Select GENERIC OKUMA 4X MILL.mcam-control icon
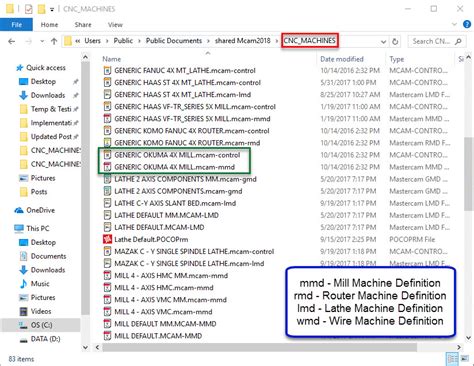This screenshot has height=366, width=474. 107,155
